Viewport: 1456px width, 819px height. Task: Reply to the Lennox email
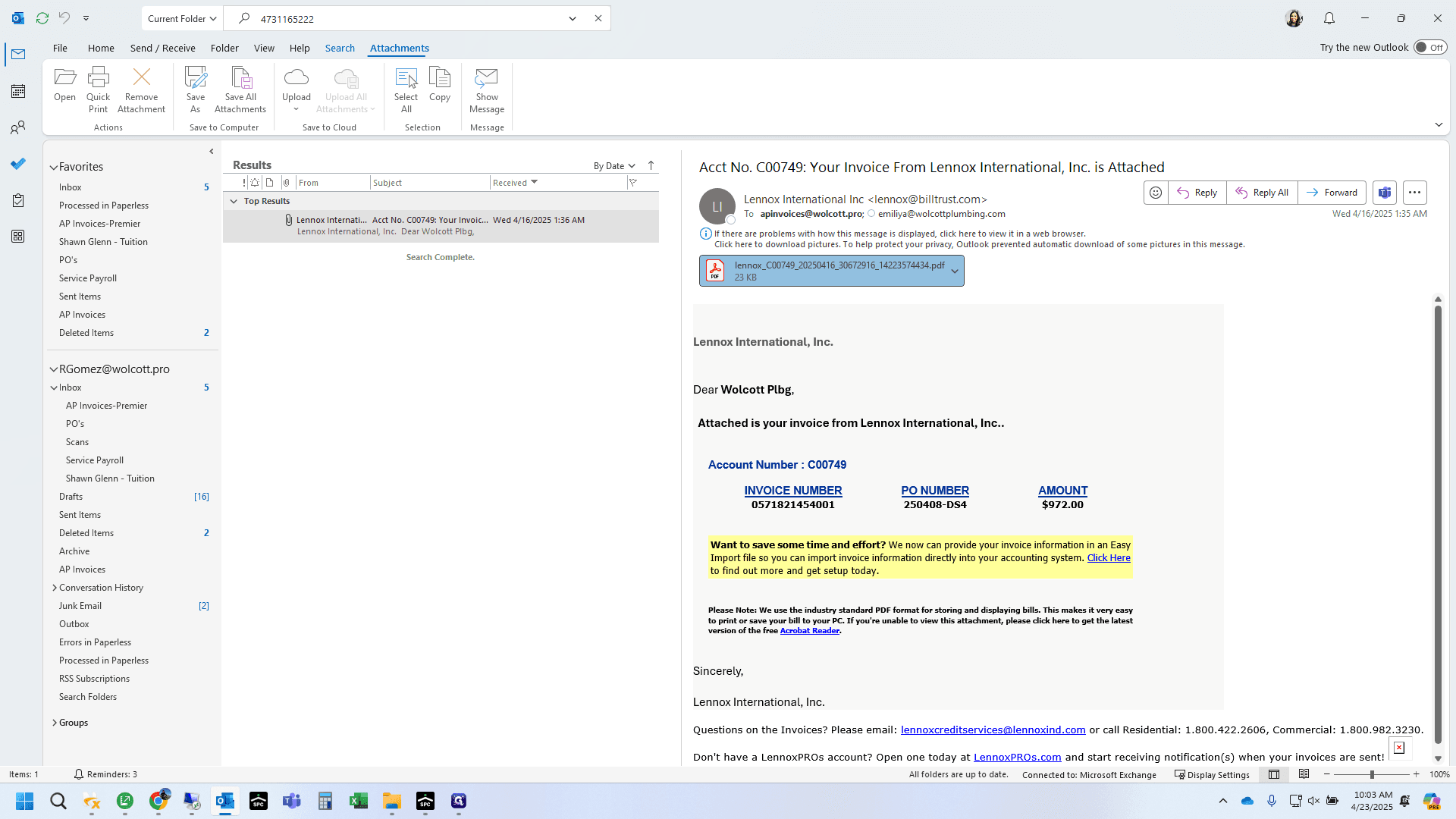[1197, 193]
